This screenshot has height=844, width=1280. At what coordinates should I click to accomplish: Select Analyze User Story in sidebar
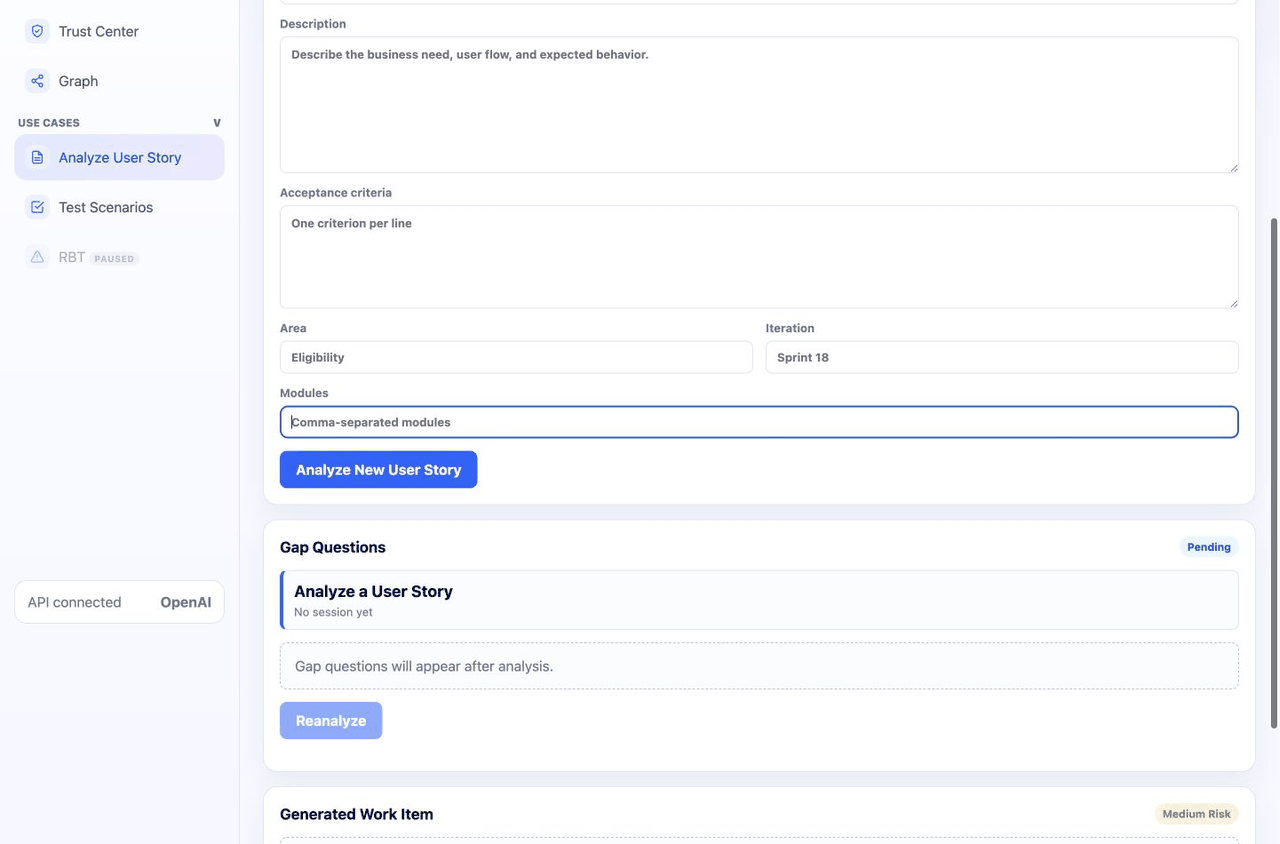pyautogui.click(x=119, y=157)
